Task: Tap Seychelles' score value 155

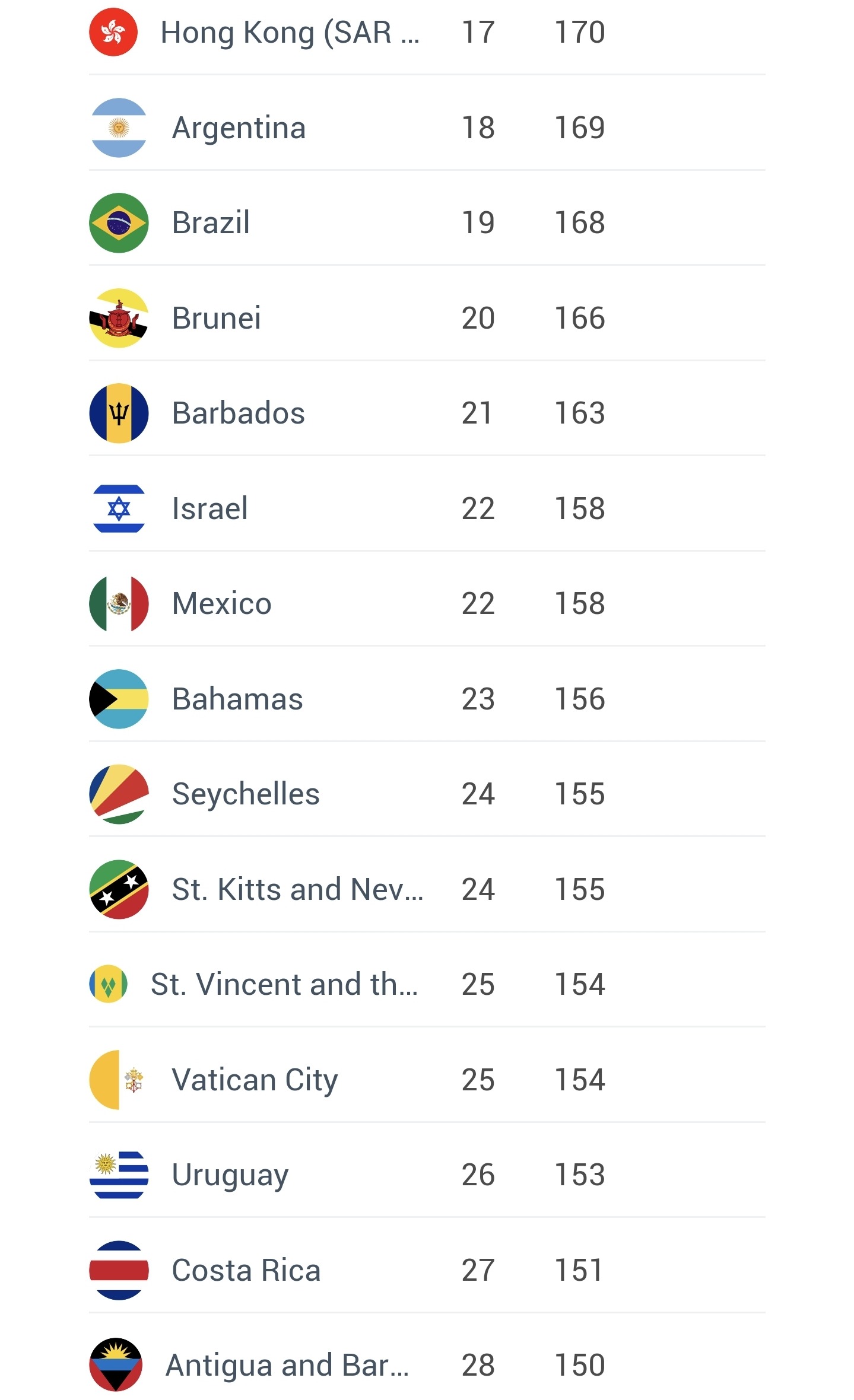Action: [580, 794]
